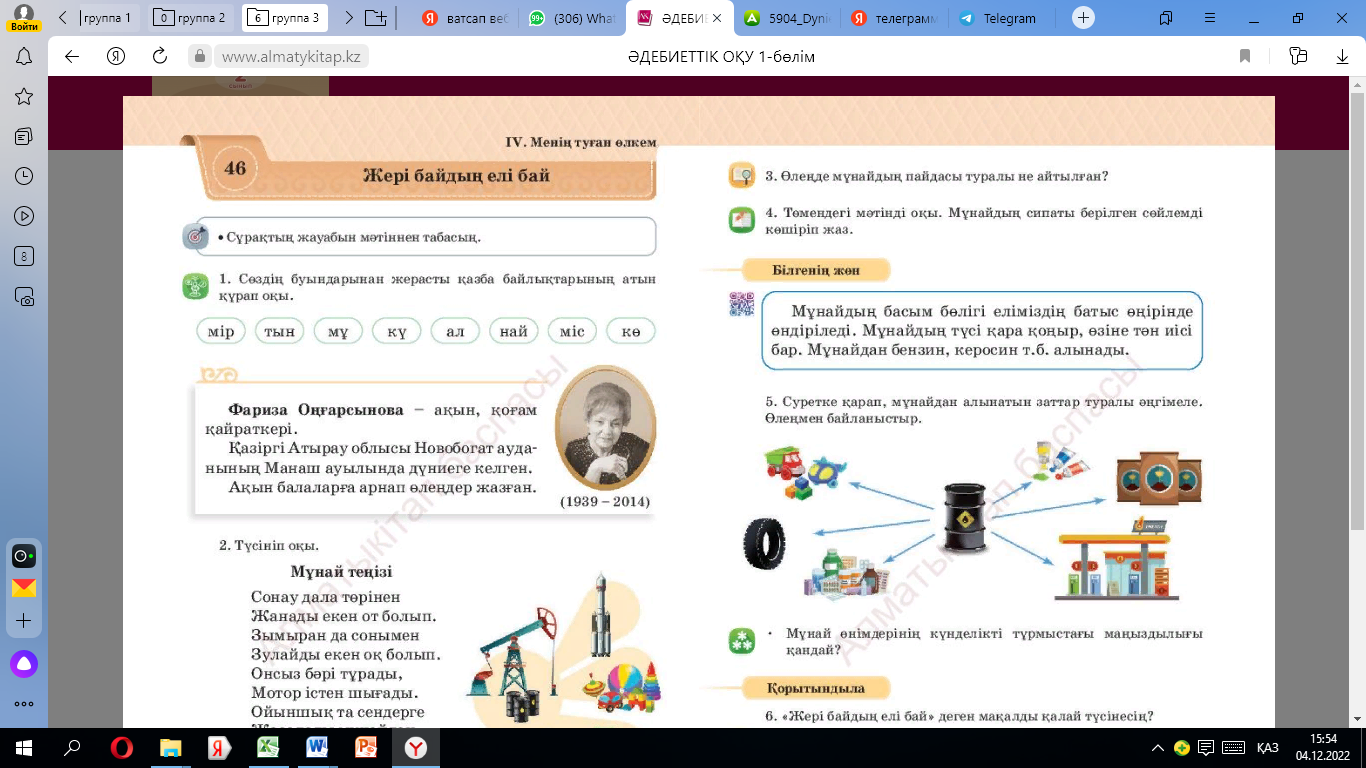This screenshot has height=768, width=1366.
Task: Switch to the (306) WhatsApp tab
Action: point(573,18)
